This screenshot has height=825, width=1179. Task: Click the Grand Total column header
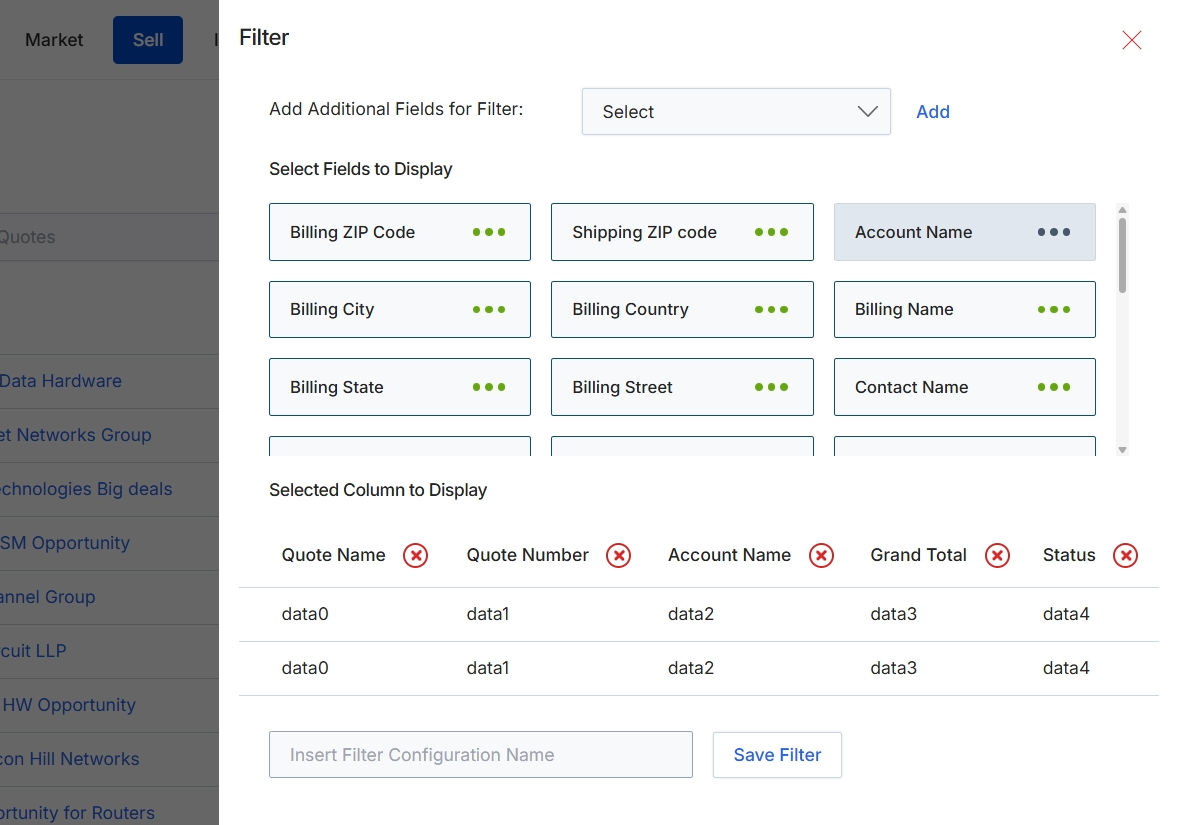pos(918,556)
